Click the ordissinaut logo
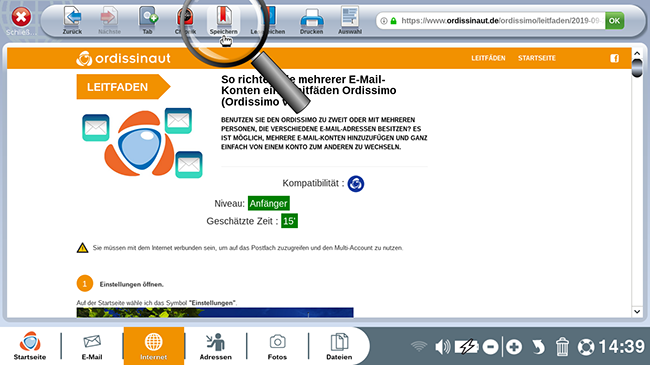 coord(123,58)
